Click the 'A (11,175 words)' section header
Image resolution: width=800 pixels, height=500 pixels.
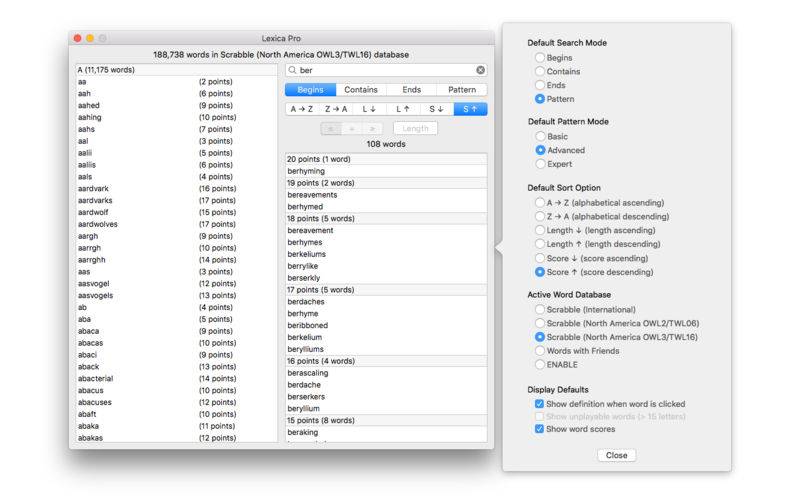tap(177, 70)
